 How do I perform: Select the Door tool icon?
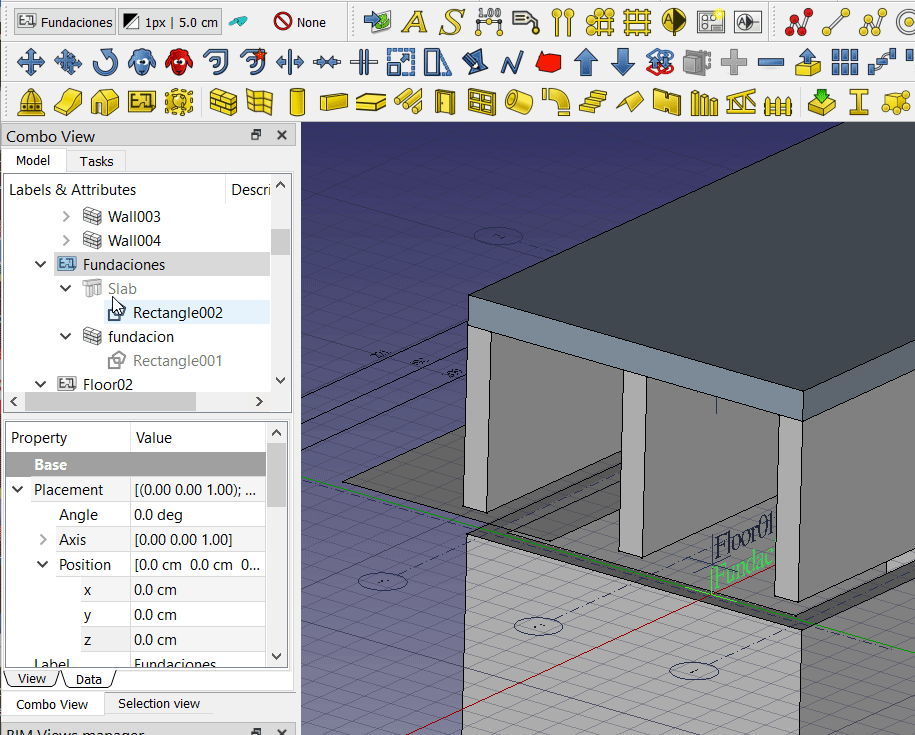tap(445, 101)
